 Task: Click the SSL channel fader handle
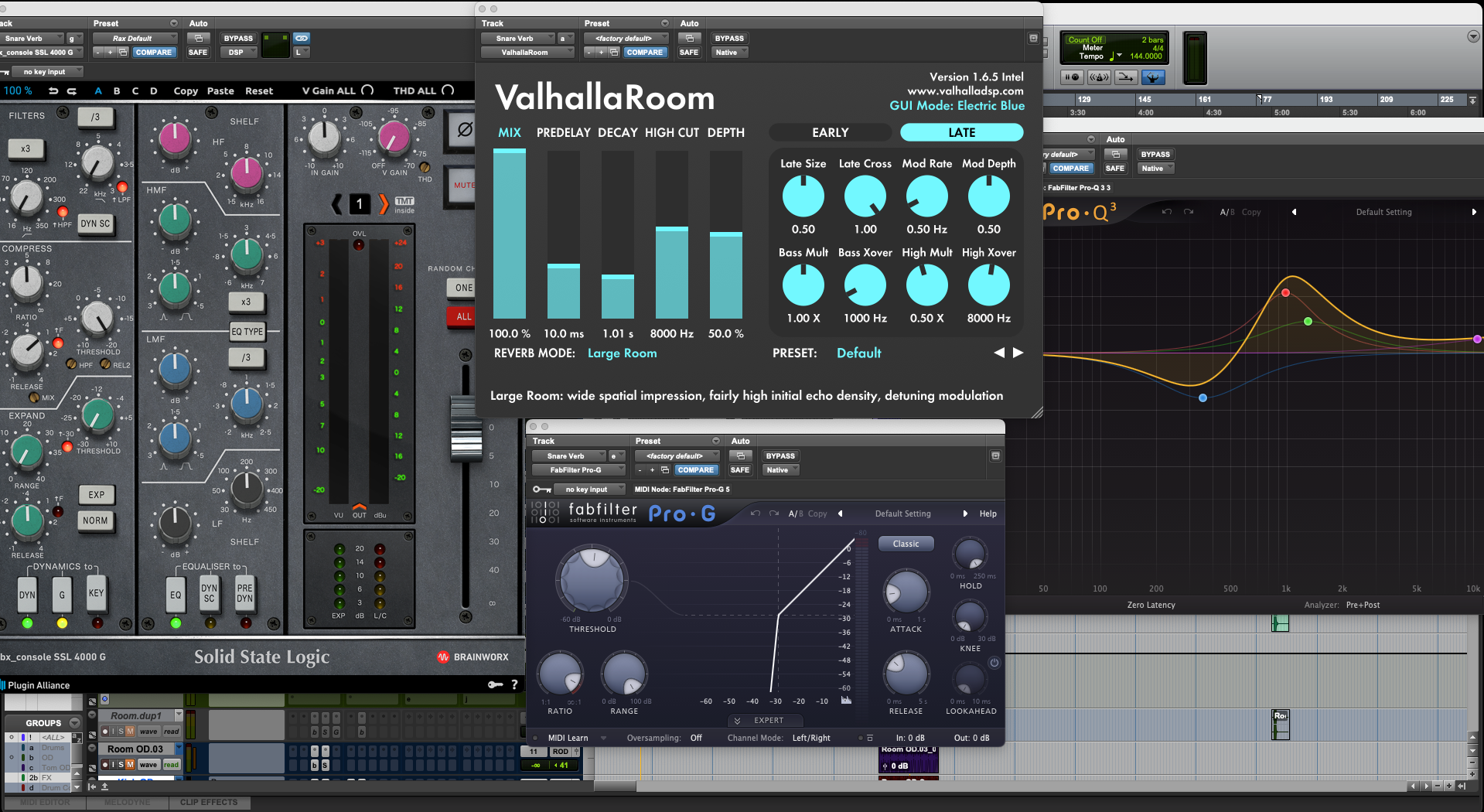click(x=466, y=428)
